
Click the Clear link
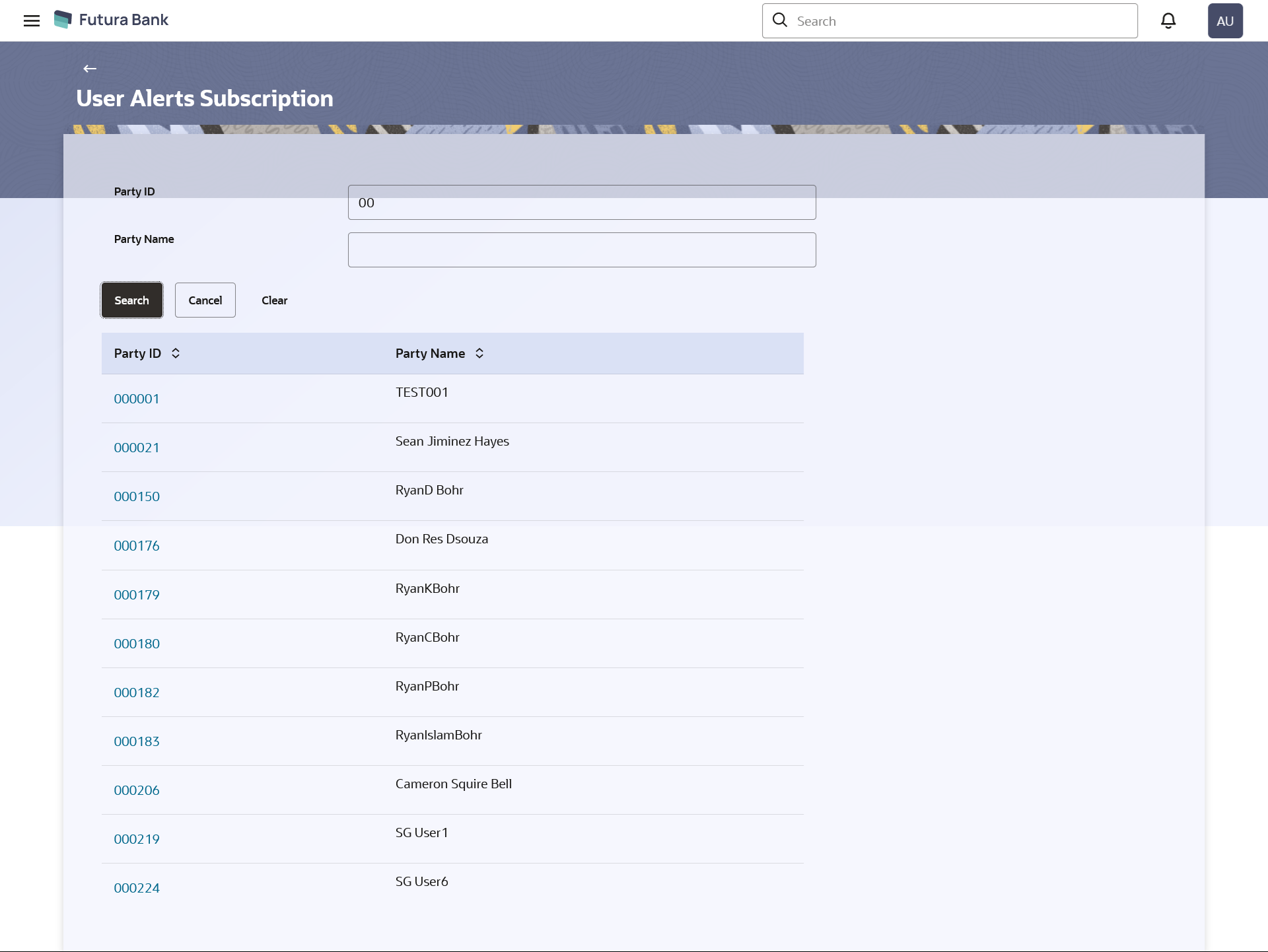click(274, 300)
